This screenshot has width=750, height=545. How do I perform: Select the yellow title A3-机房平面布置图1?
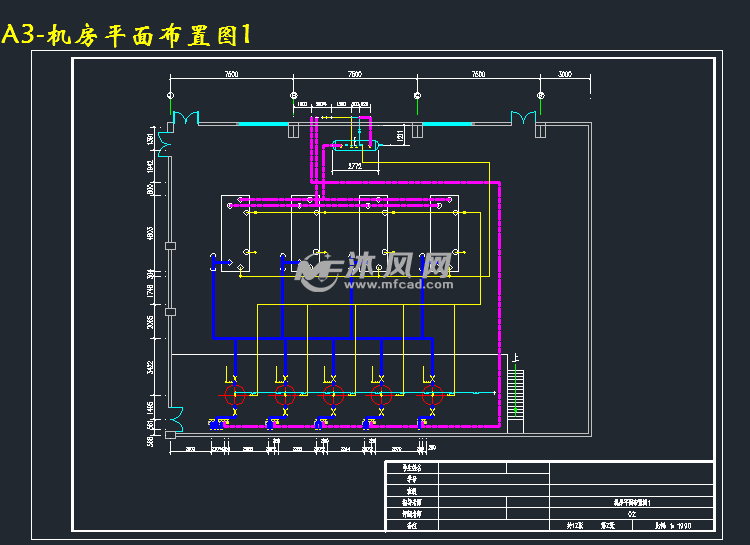[126, 35]
